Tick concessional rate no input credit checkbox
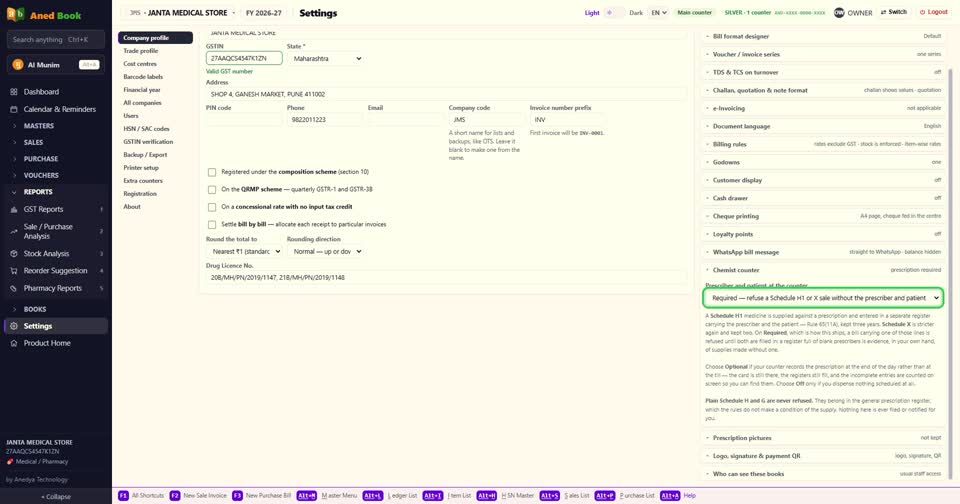 (212, 207)
